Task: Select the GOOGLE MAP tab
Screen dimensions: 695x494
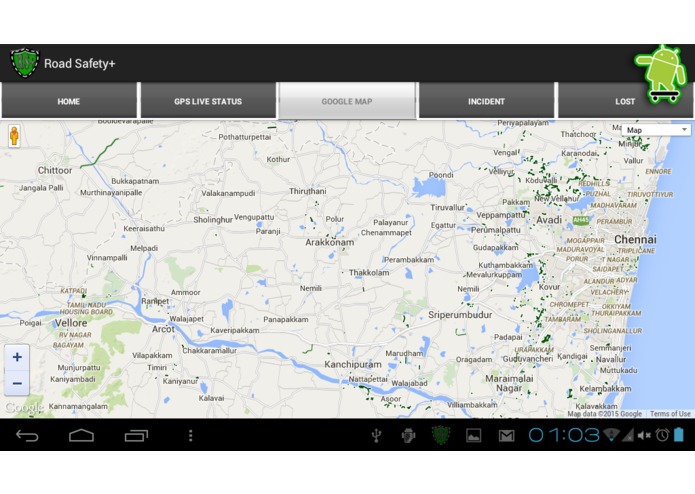Action: pyautogui.click(x=347, y=101)
